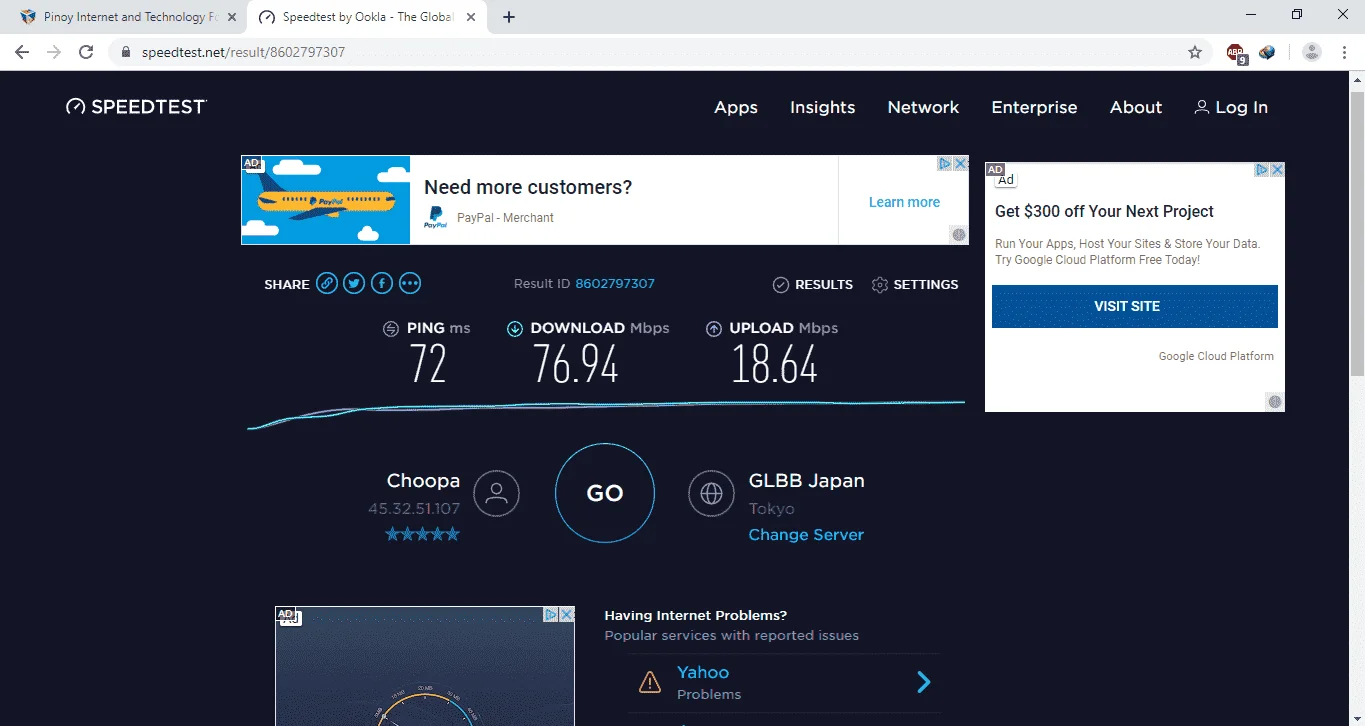
Task: Click the Speedtest logo
Action: point(136,107)
